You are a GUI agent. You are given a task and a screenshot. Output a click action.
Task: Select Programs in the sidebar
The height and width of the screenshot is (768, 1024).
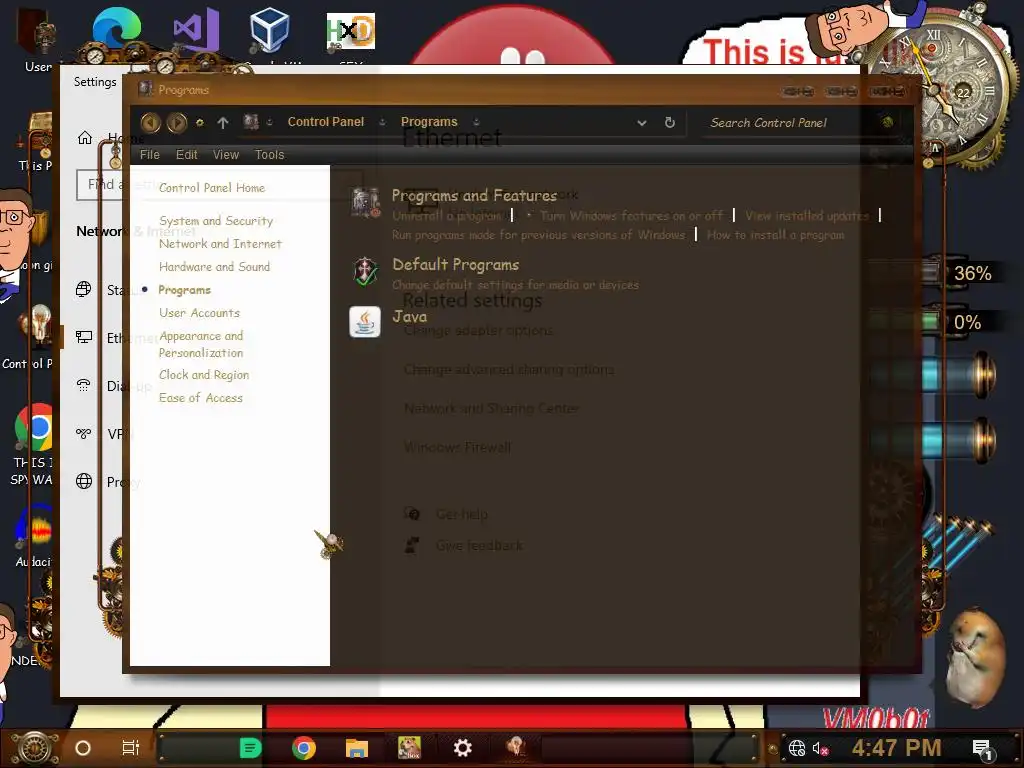[x=184, y=290]
